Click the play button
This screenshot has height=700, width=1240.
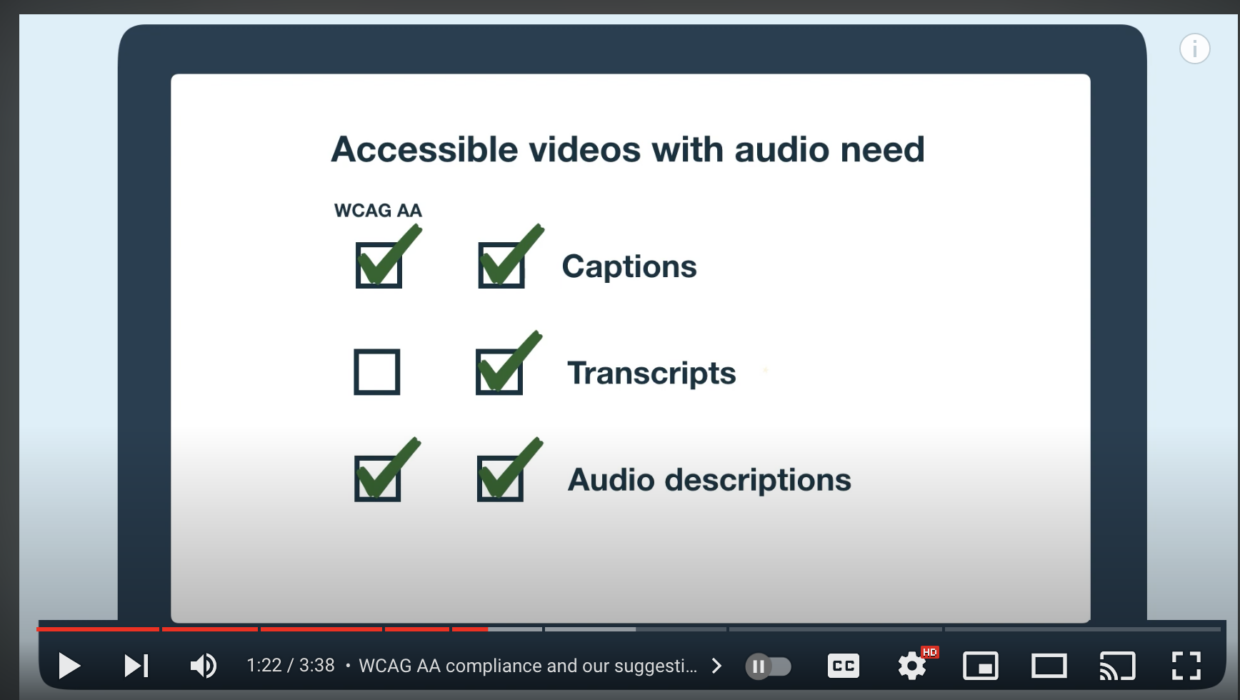(69, 665)
